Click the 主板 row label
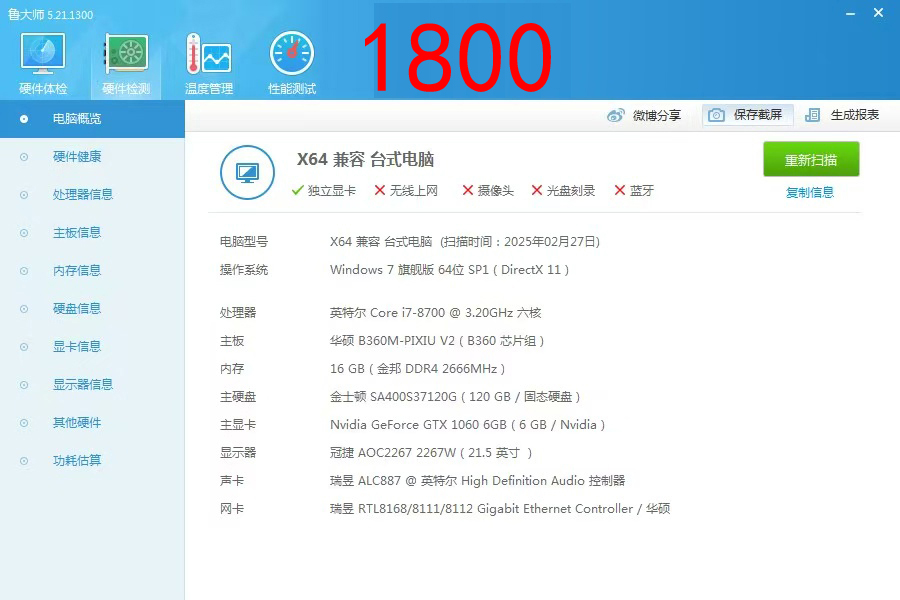 (x=232, y=341)
